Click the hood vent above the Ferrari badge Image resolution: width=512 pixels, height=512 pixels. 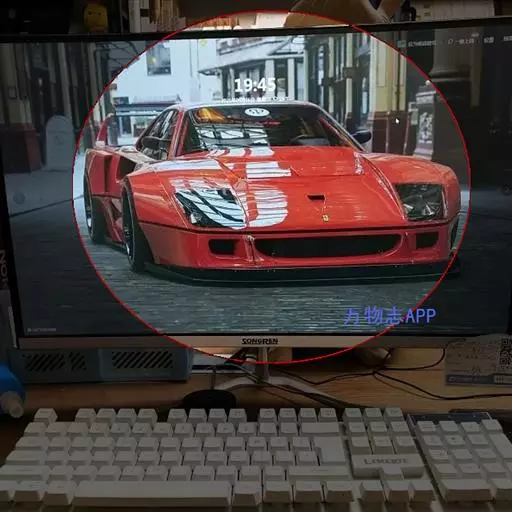[317, 198]
